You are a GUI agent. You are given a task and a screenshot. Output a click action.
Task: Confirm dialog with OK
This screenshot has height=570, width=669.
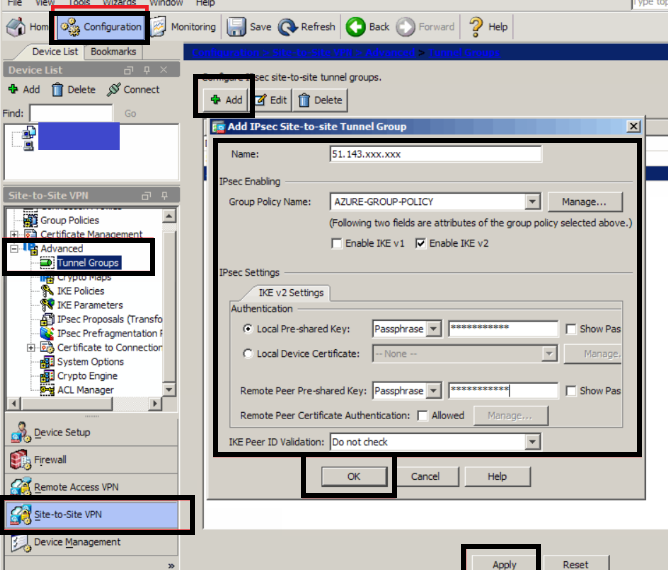pyautogui.click(x=354, y=477)
